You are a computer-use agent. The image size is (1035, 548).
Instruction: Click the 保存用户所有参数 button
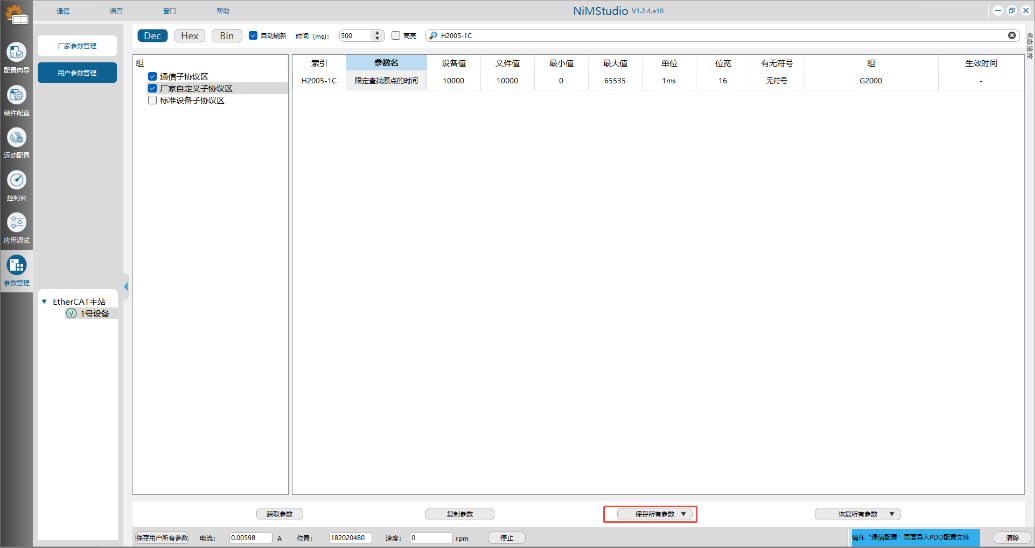(x=162, y=538)
